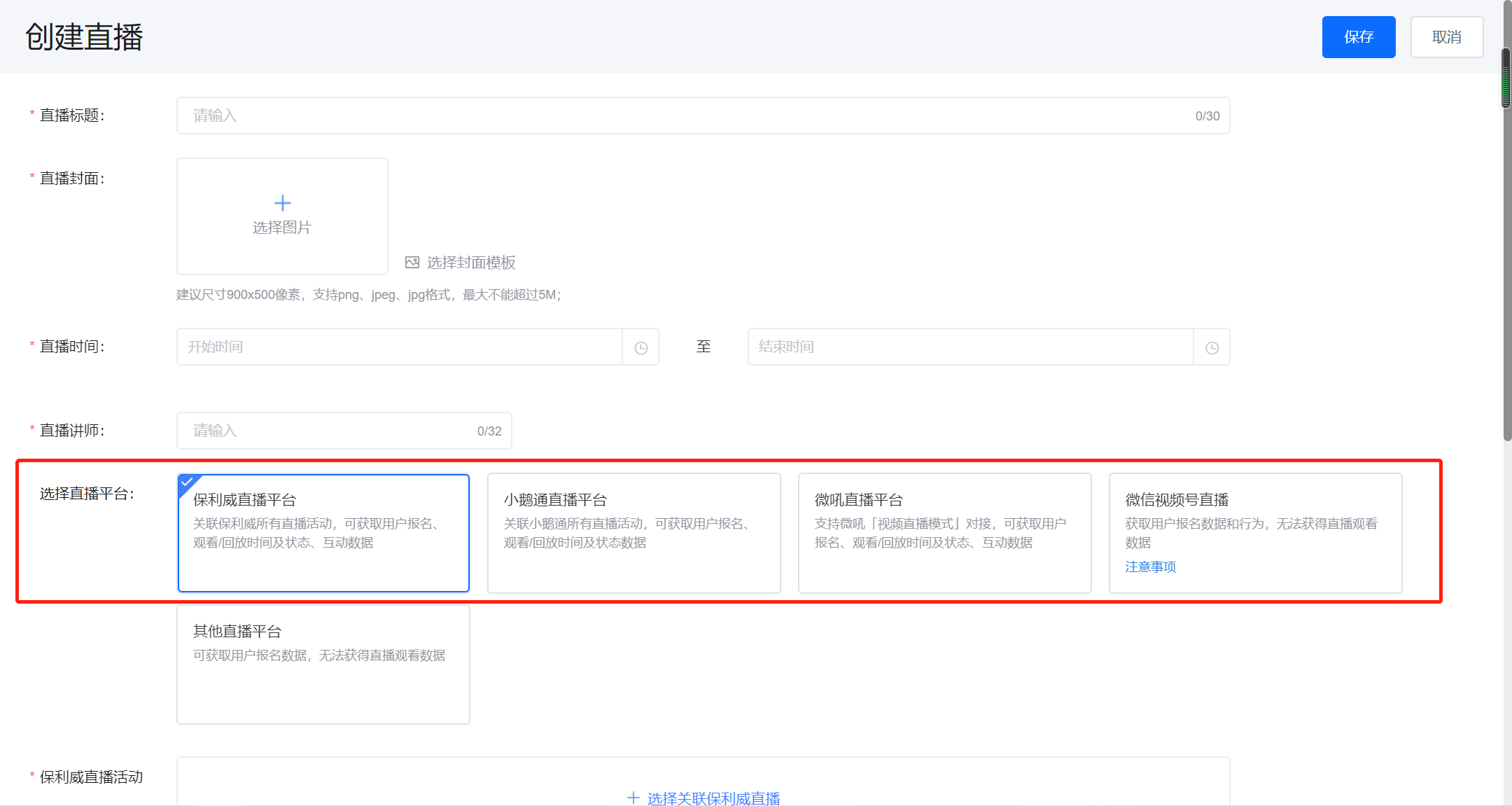This screenshot has width=1512, height=806.
Task: Select the 保利威直播平台 card
Action: tap(323, 533)
